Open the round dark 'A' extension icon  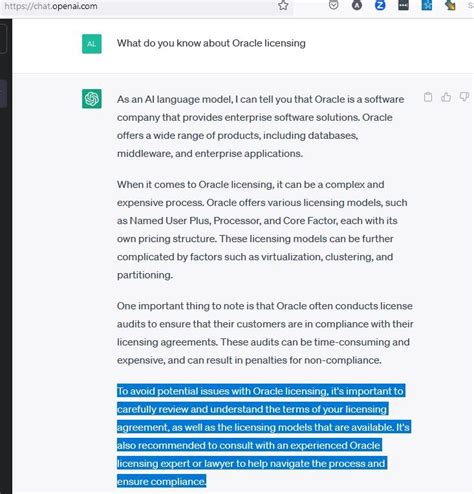[x=357, y=5]
